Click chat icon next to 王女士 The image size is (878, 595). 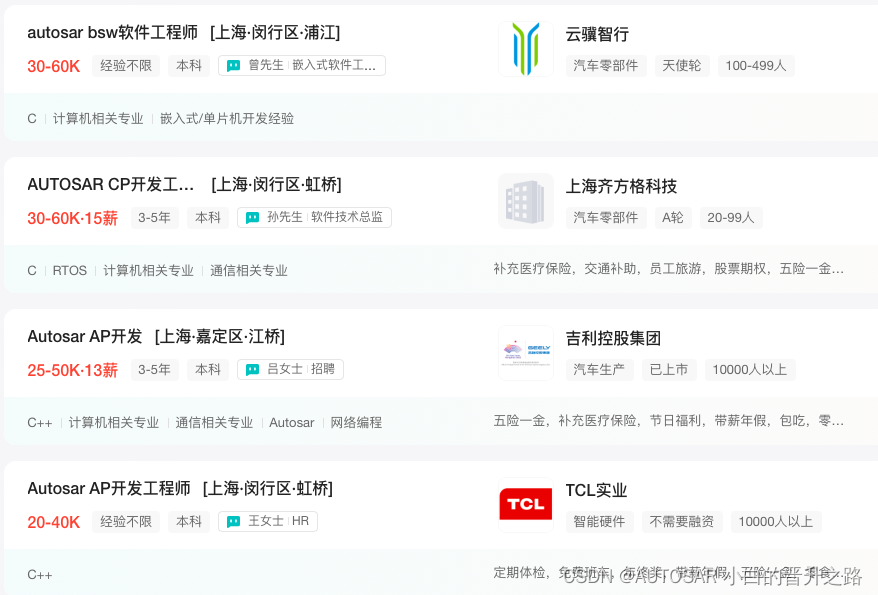pos(233,522)
